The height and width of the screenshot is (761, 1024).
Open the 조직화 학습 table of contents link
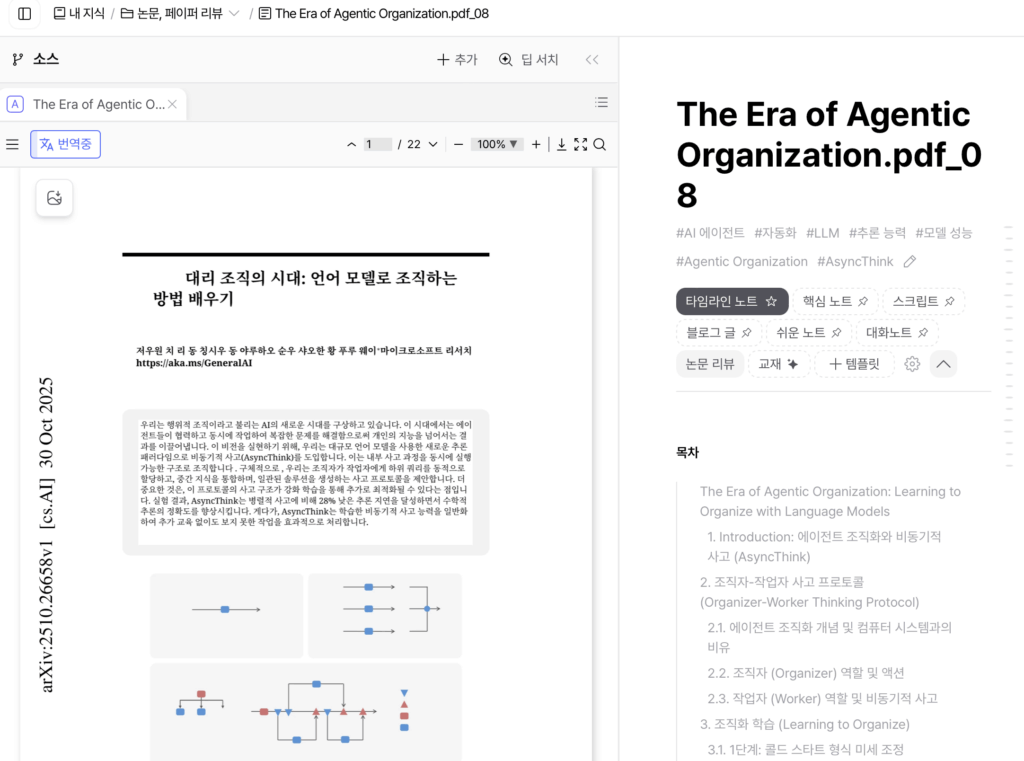[804, 724]
